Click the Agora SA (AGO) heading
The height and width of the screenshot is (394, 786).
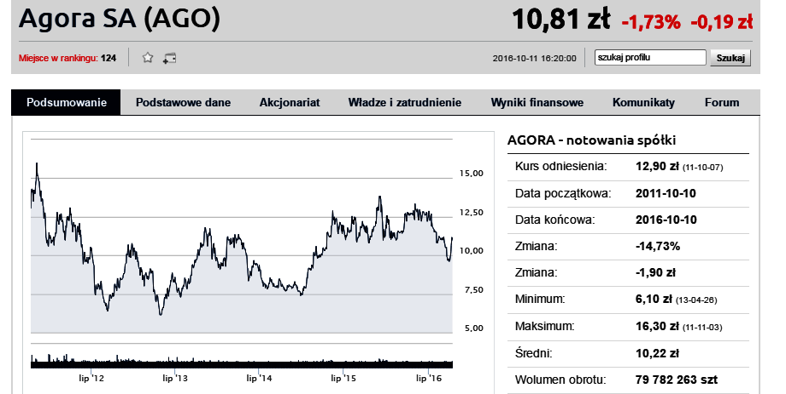pos(119,19)
